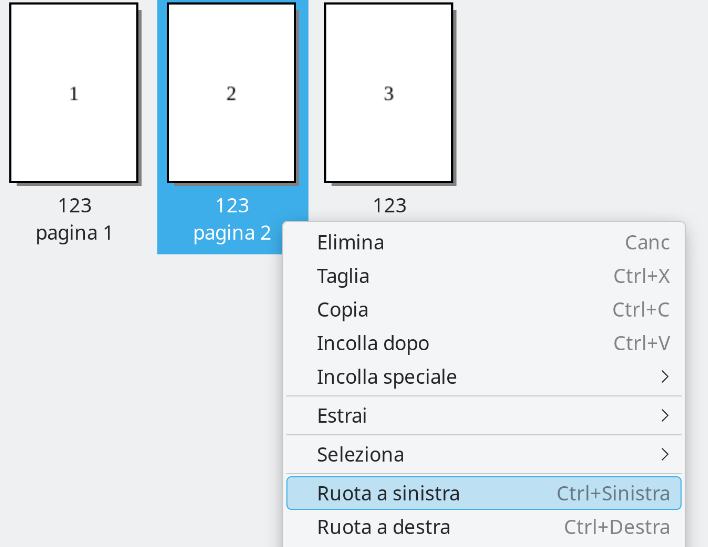
Task: Click the Canc shortcut hint
Action: click(647, 242)
